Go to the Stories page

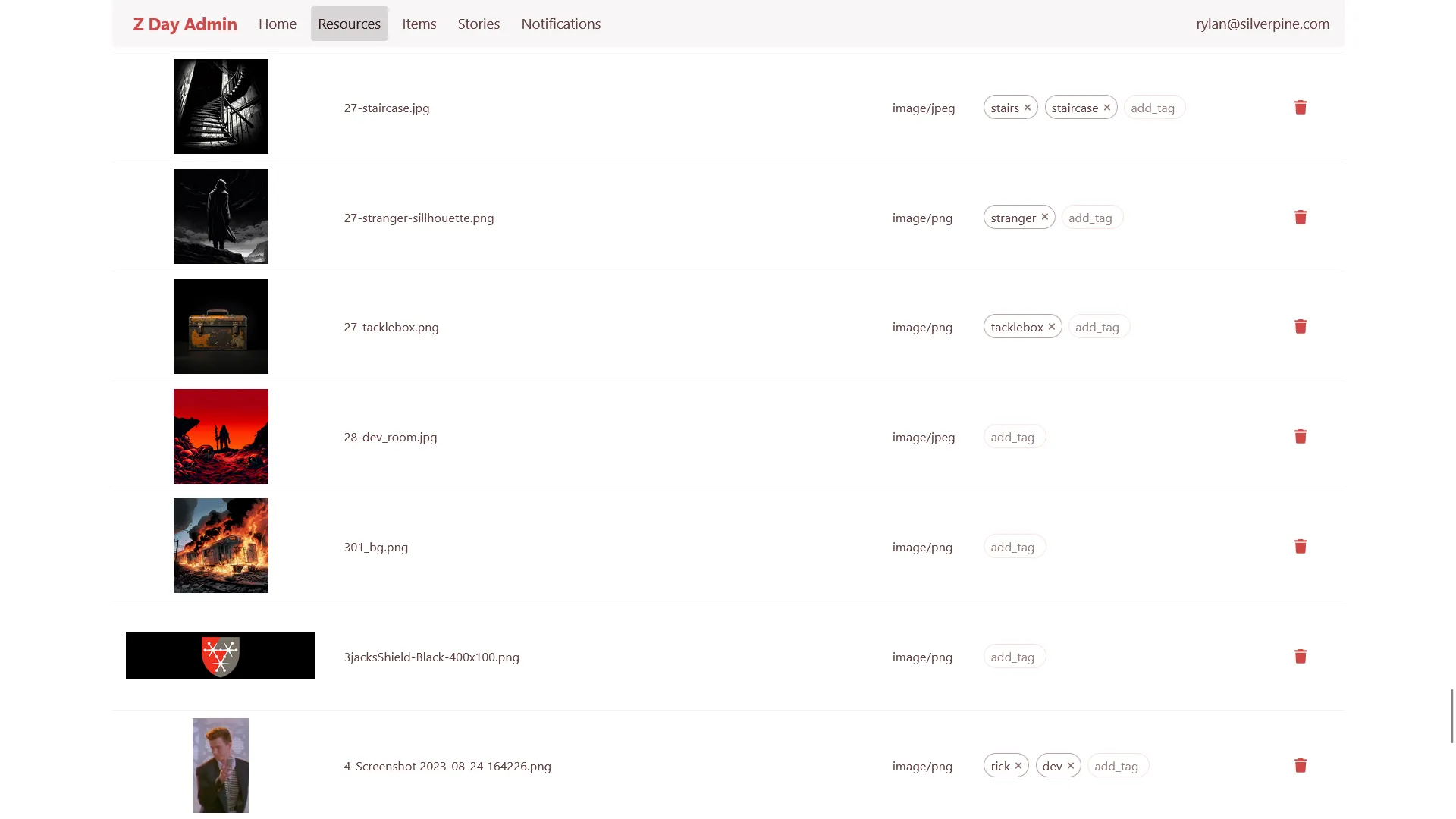tap(479, 24)
